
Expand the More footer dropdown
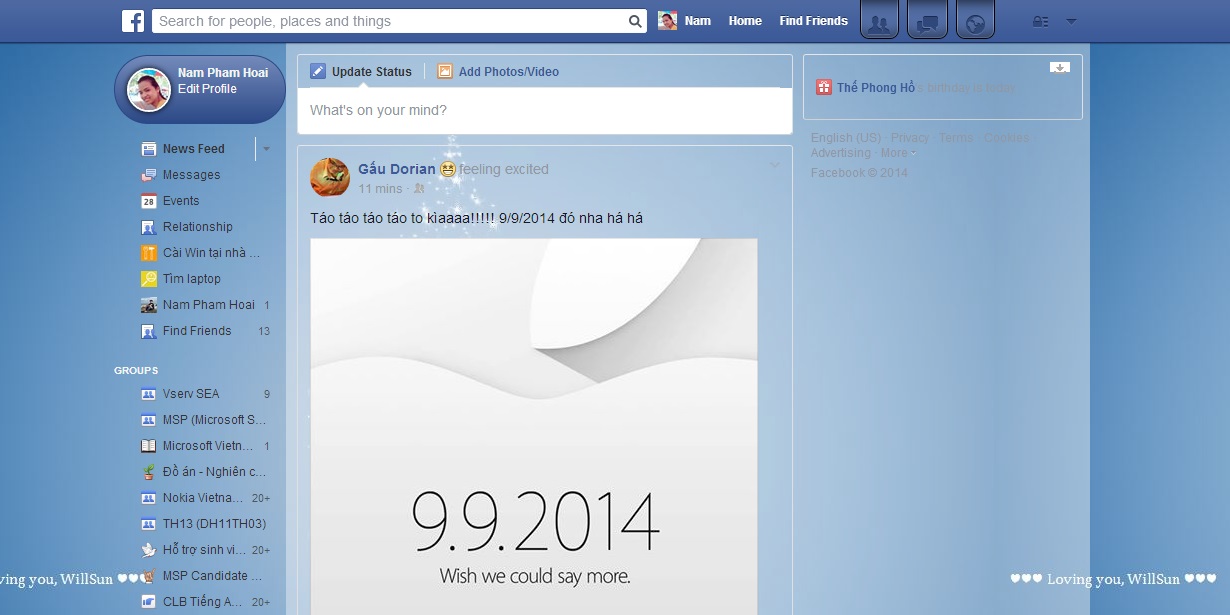897,153
